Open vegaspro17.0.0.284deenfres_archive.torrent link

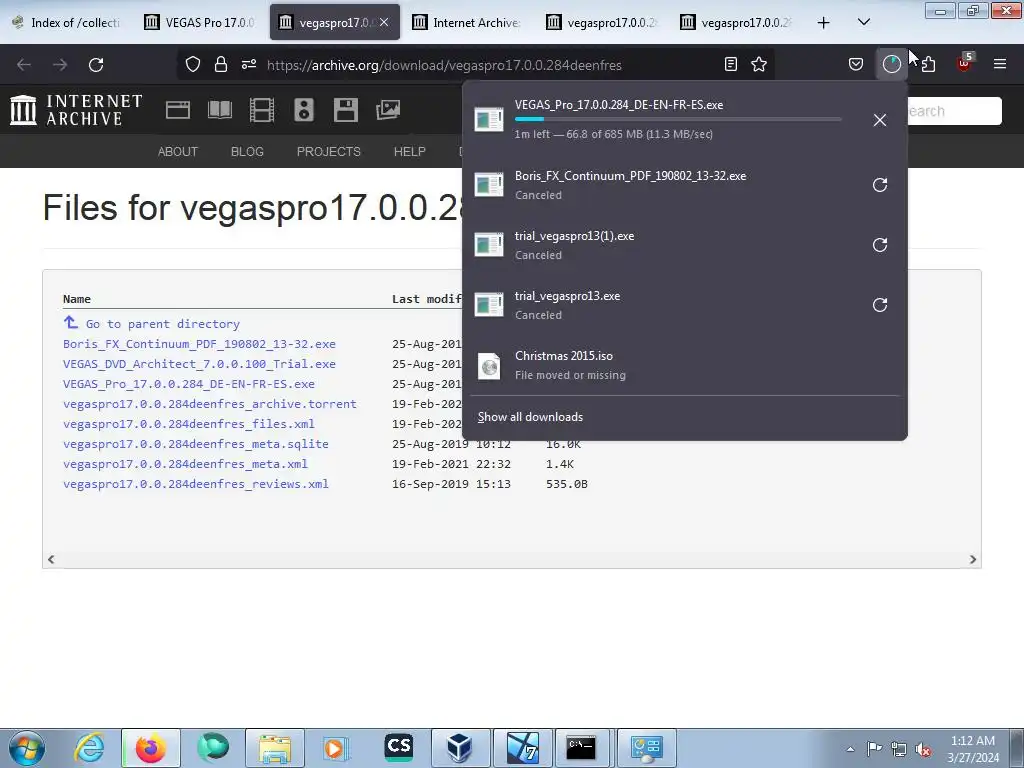point(210,404)
